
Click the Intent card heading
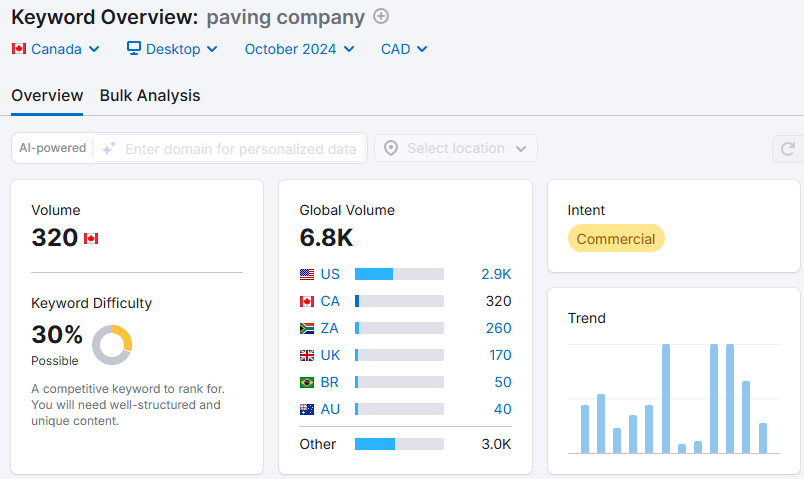pyautogui.click(x=586, y=210)
